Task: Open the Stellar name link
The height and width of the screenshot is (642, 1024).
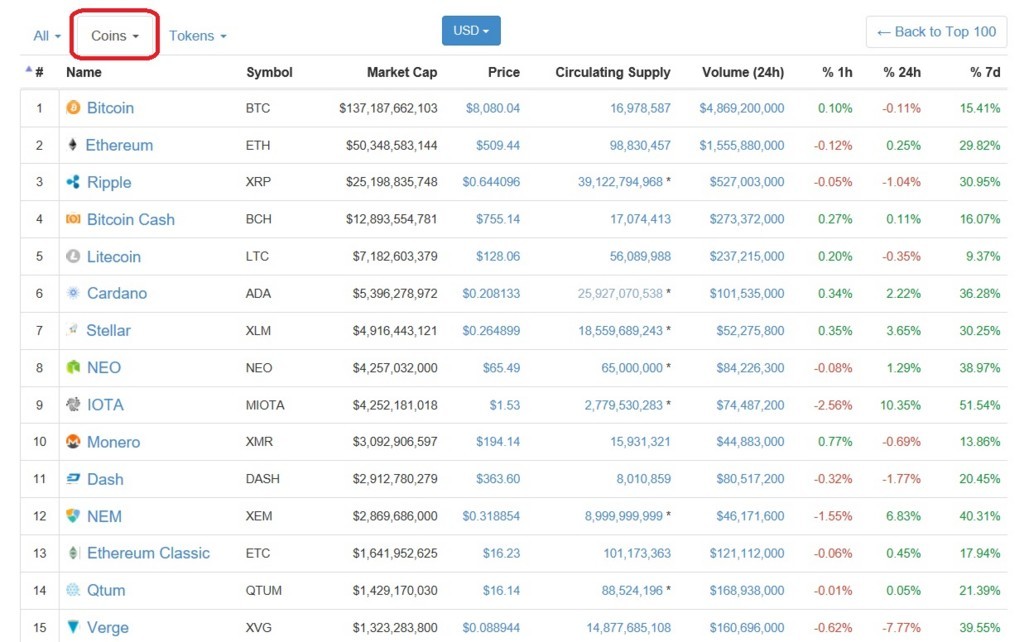Action: pyautogui.click(x=108, y=330)
